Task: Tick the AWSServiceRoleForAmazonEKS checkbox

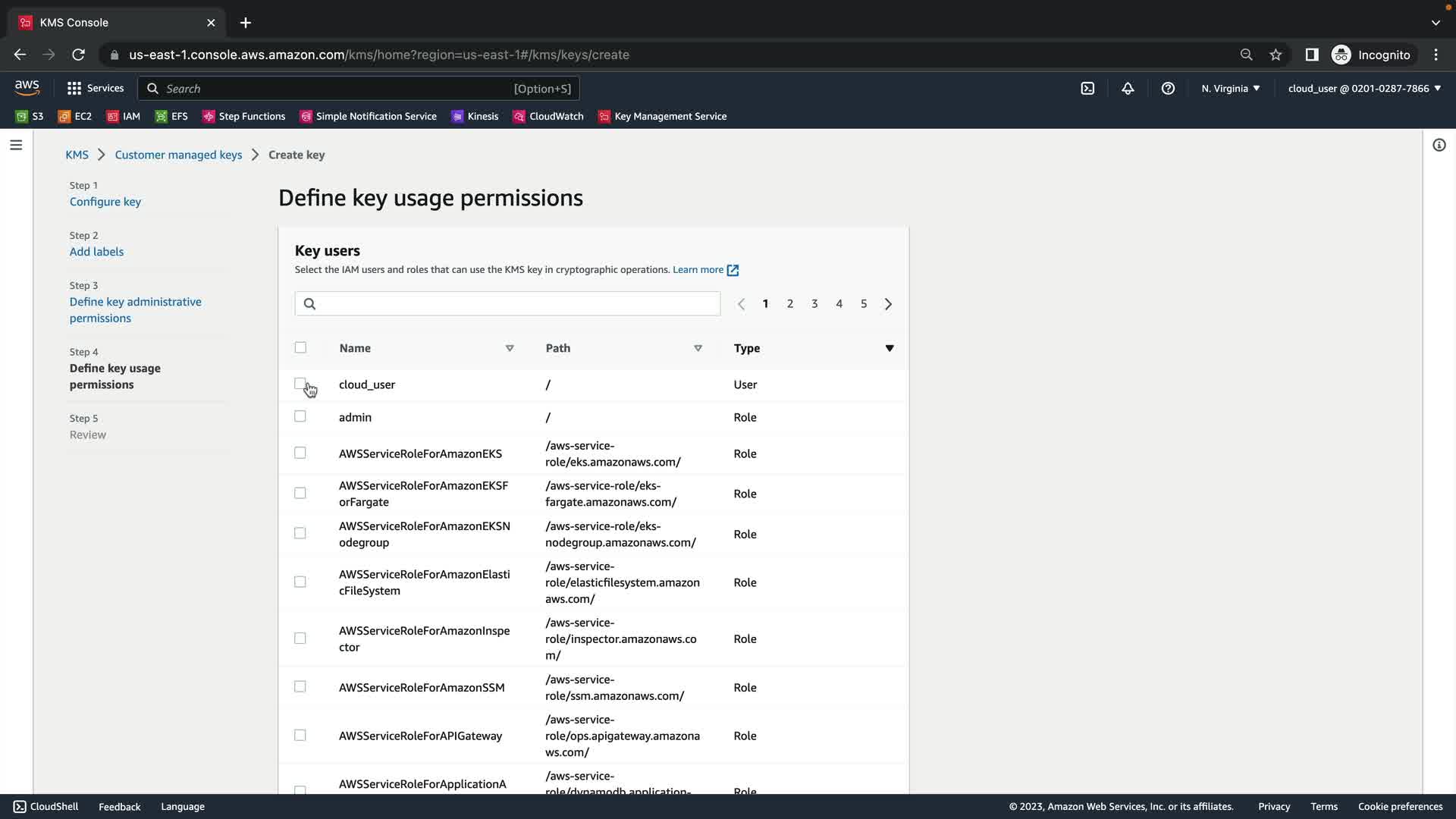Action: [x=300, y=453]
